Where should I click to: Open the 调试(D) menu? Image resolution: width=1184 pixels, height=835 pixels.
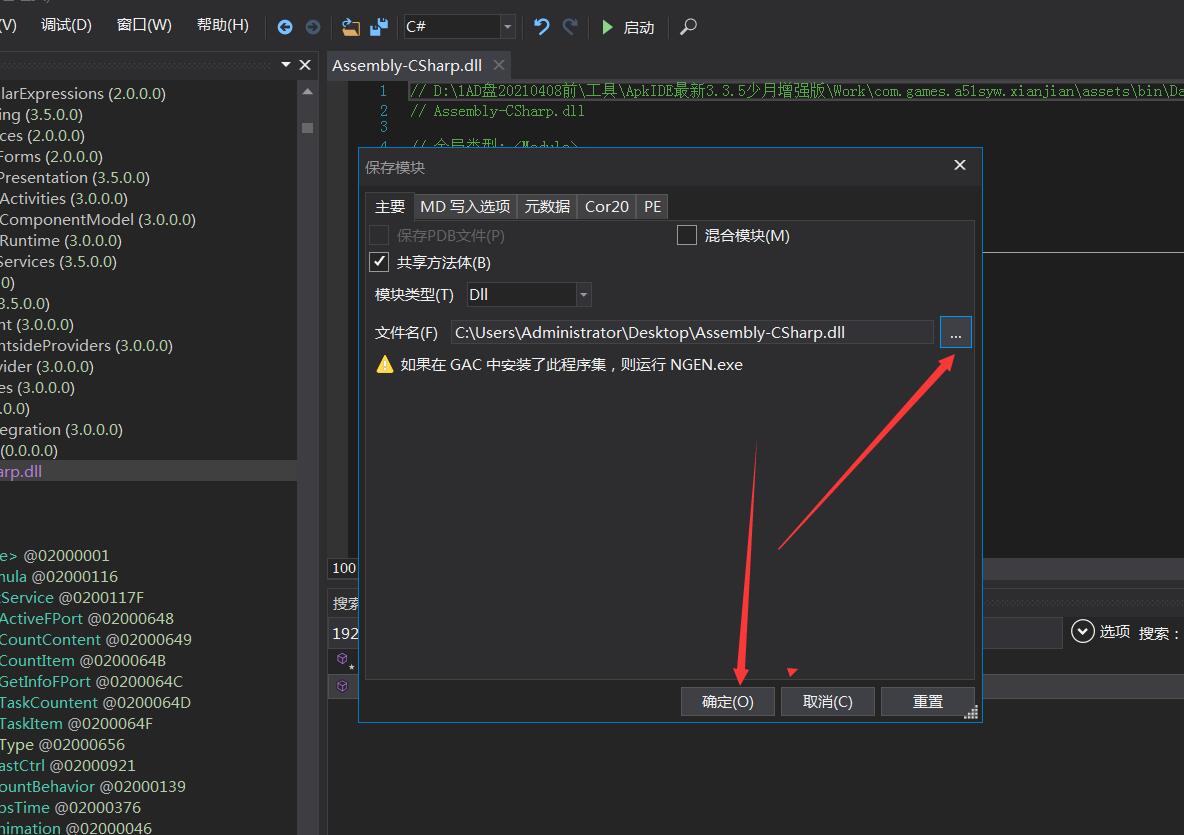(66, 25)
